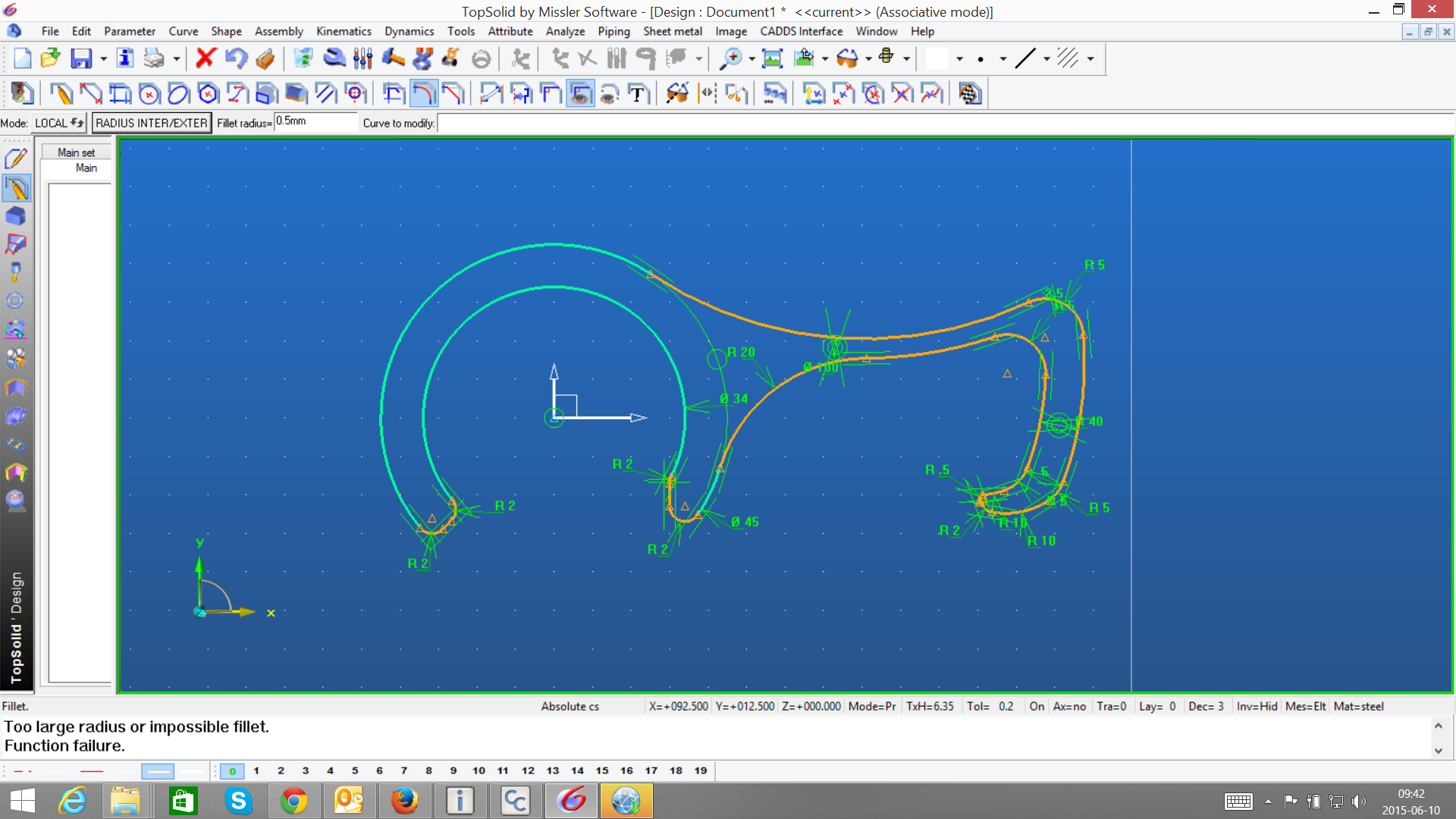
Task: Open Skype from the taskbar
Action: (x=238, y=801)
